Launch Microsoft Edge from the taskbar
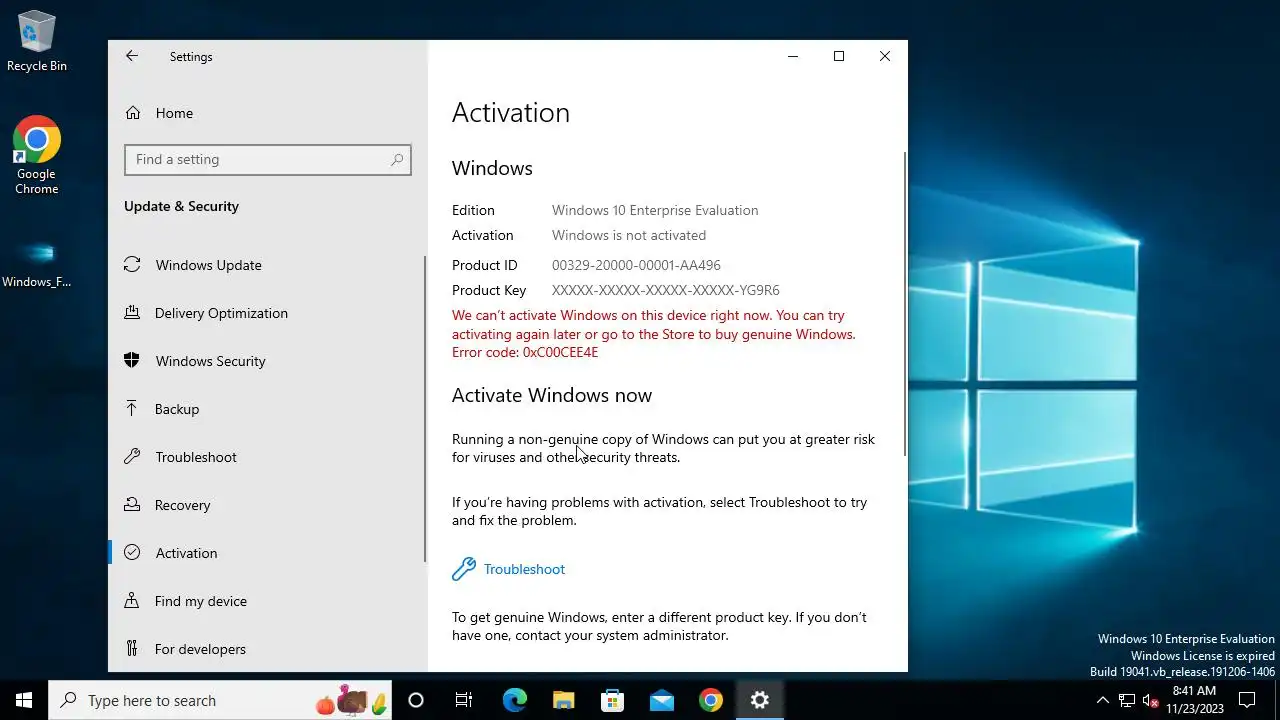Image resolution: width=1280 pixels, height=720 pixels. (x=514, y=700)
